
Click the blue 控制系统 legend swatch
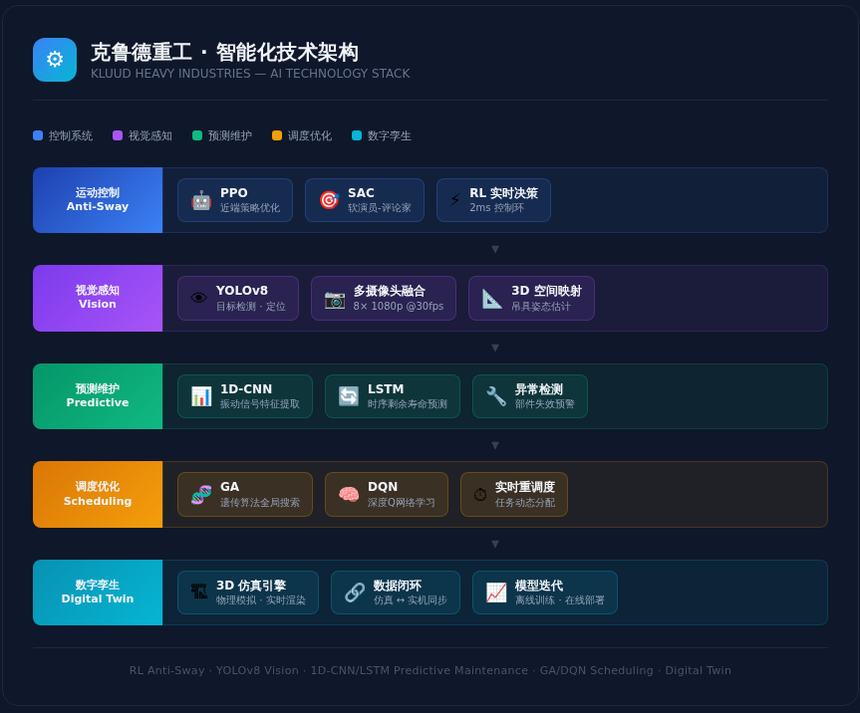38,135
